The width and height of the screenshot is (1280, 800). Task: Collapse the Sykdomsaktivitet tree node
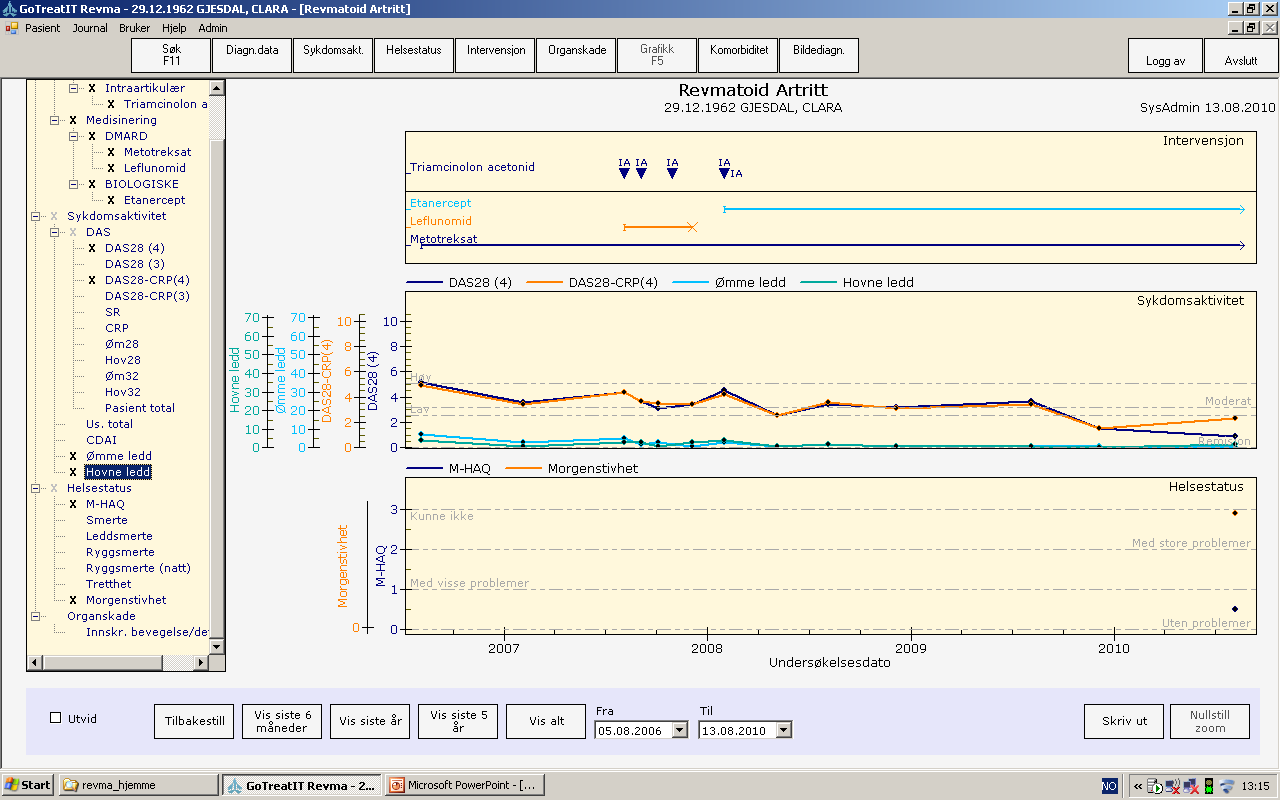(x=35, y=216)
